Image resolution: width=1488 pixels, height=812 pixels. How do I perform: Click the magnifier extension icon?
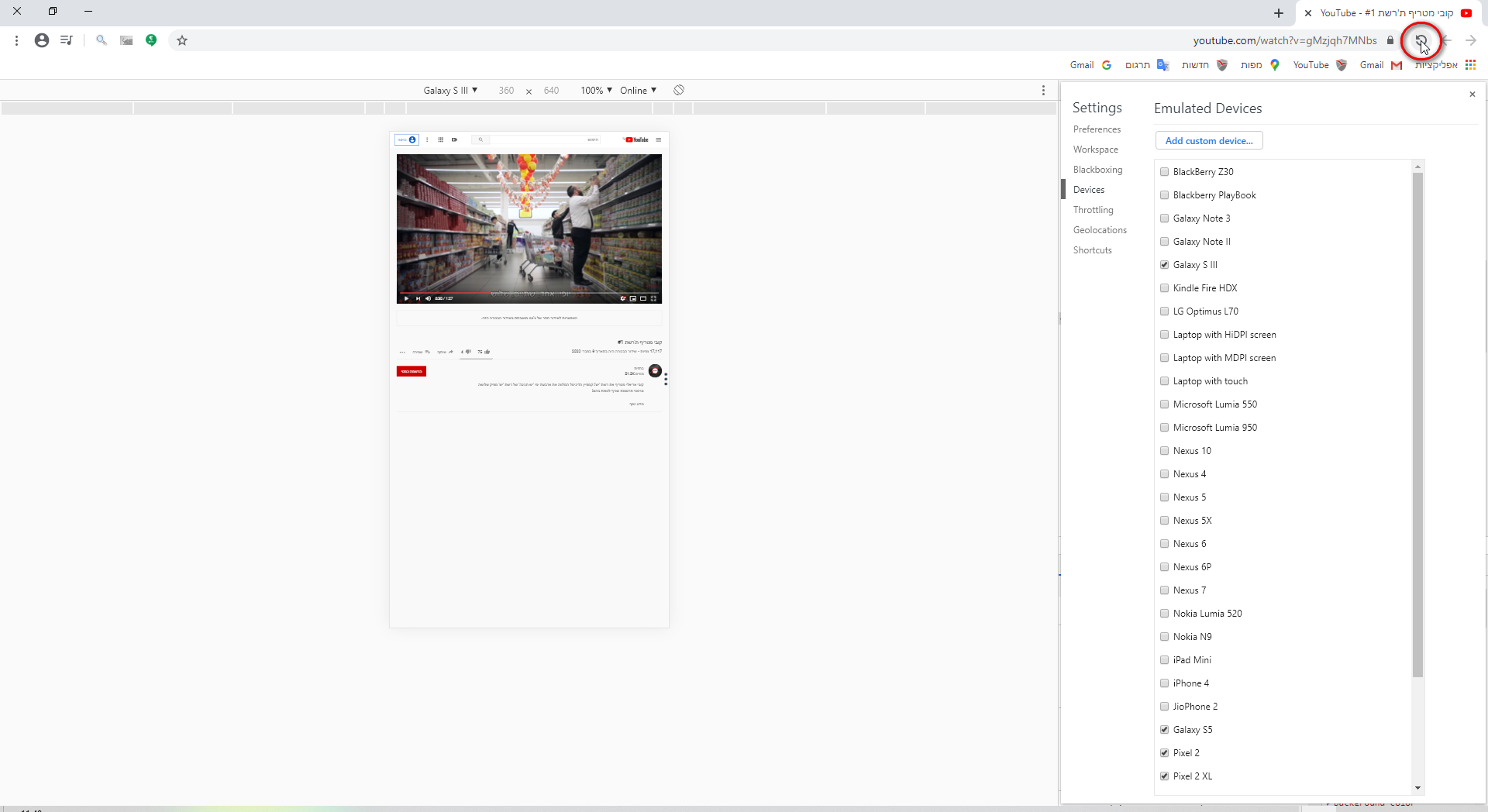(102, 40)
